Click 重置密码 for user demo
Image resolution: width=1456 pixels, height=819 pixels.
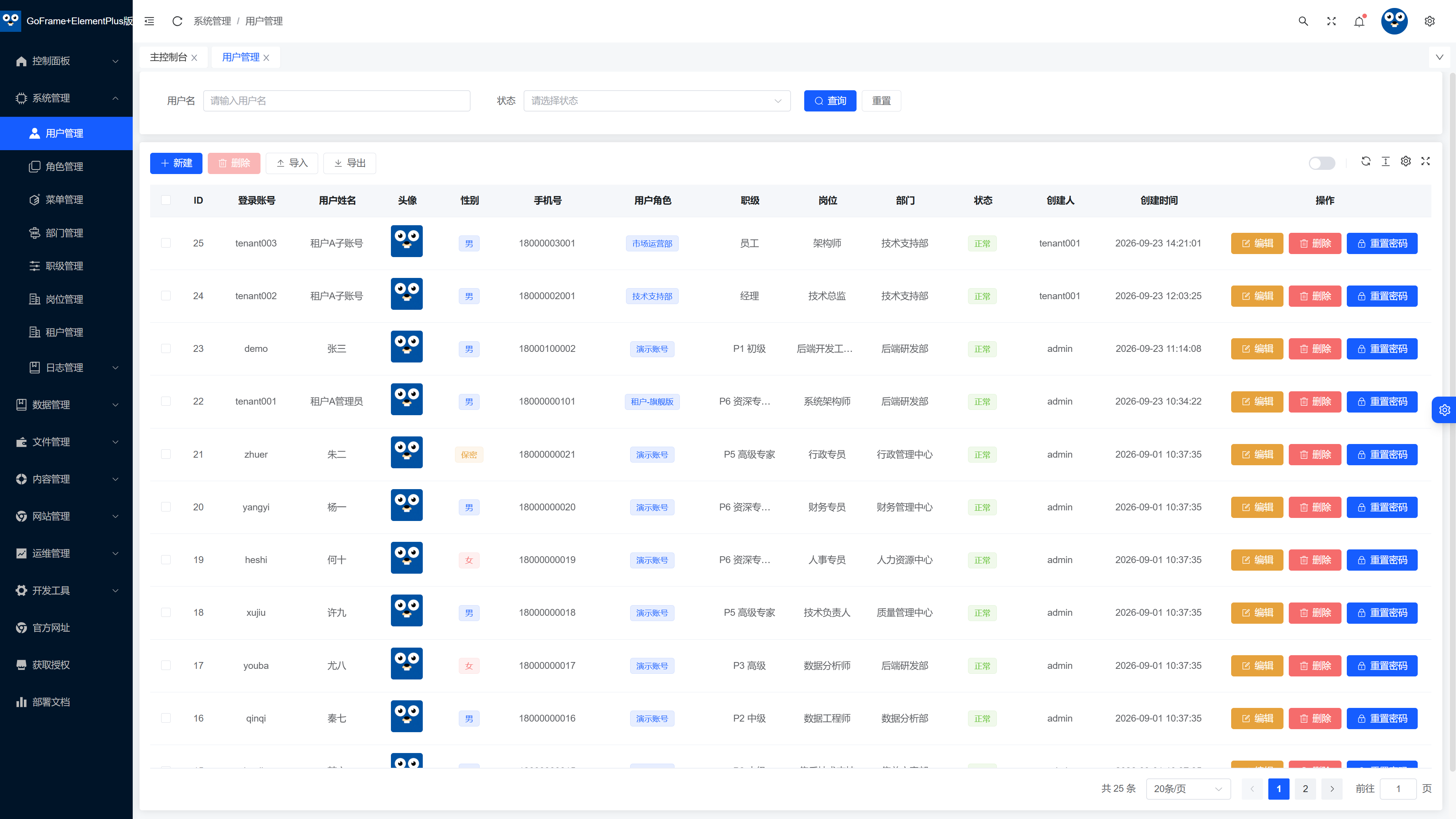coord(1382,349)
